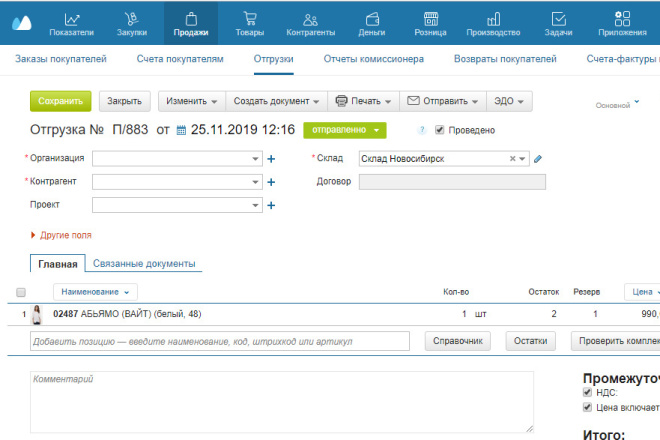Click the price cell 990
The image size is (660, 440).
[650, 314]
